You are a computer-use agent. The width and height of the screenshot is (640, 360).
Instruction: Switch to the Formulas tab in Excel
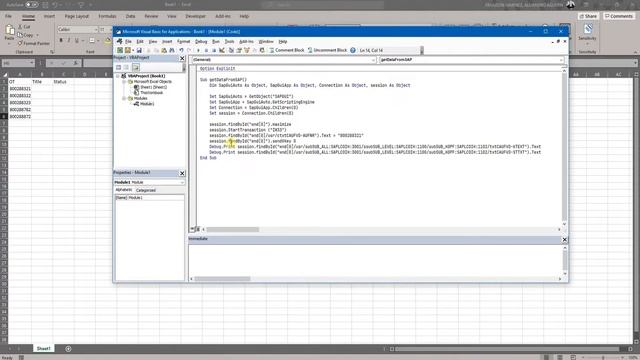107,16
